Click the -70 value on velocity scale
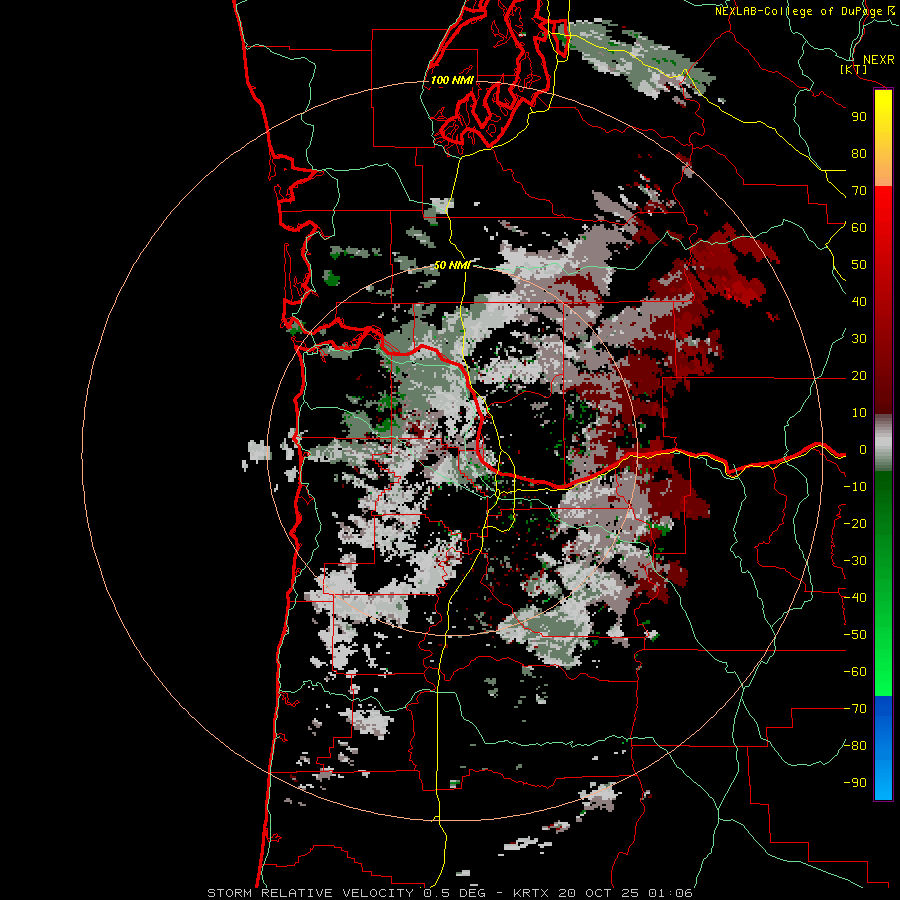The image size is (900, 900). (x=855, y=709)
